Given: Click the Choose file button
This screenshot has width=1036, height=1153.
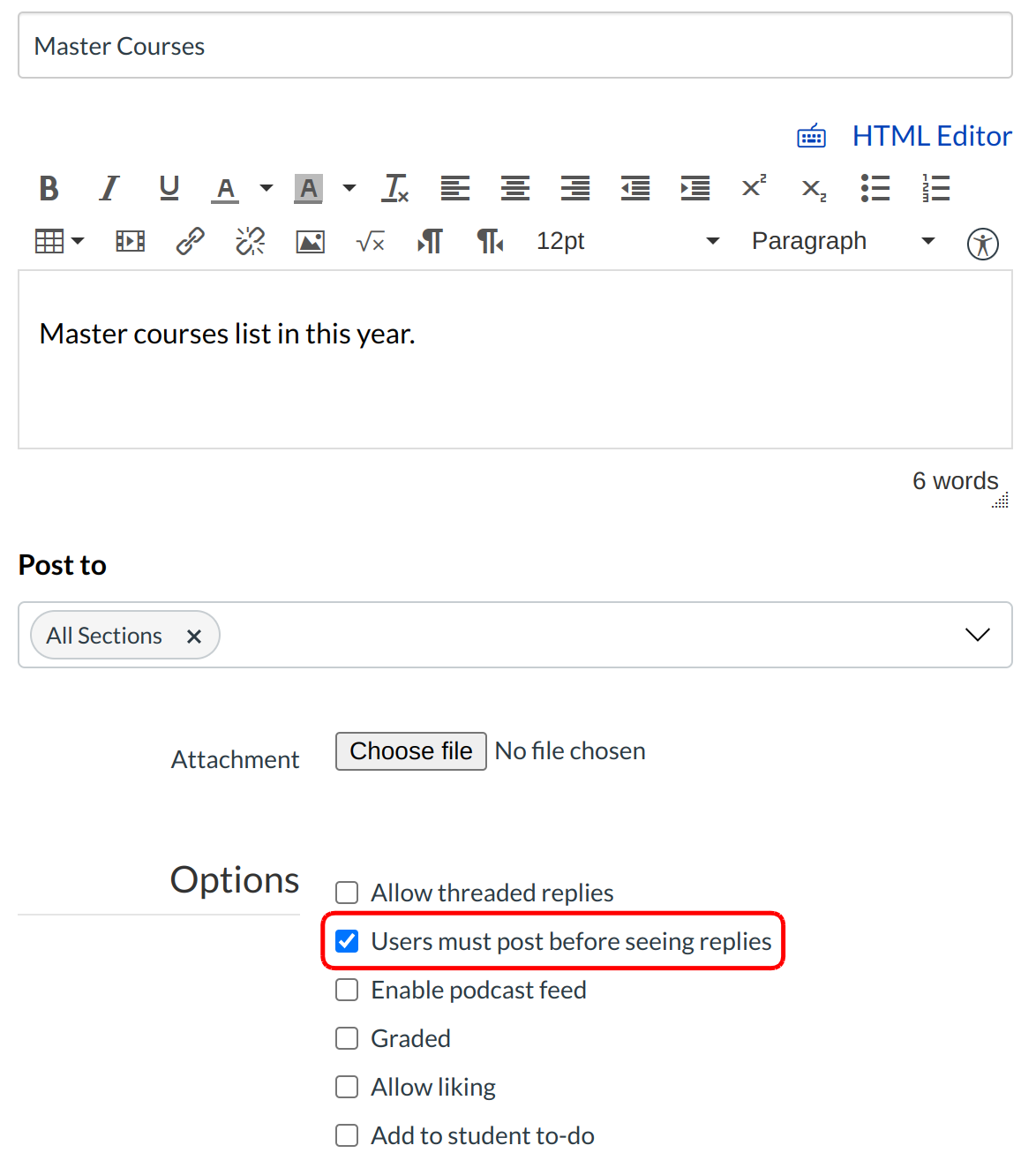Looking at the screenshot, I should (x=410, y=751).
